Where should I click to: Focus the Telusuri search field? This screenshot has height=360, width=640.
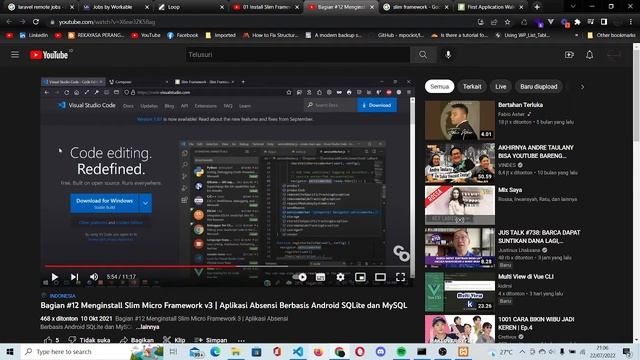[x=297, y=54]
